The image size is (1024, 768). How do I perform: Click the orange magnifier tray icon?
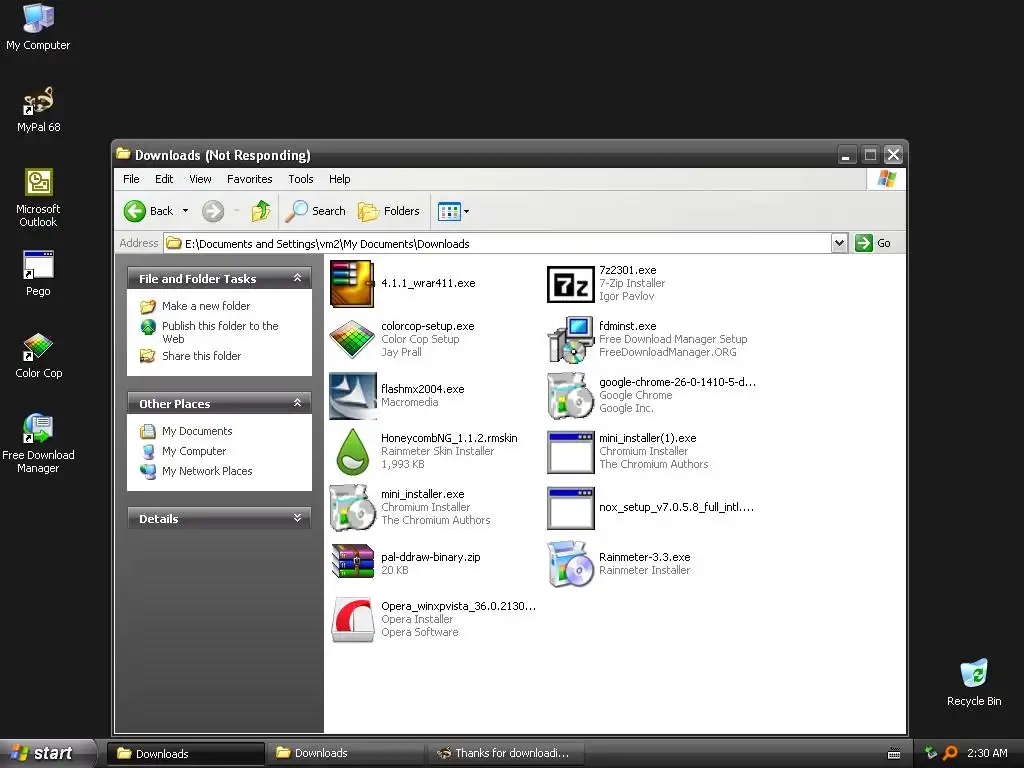pos(950,753)
